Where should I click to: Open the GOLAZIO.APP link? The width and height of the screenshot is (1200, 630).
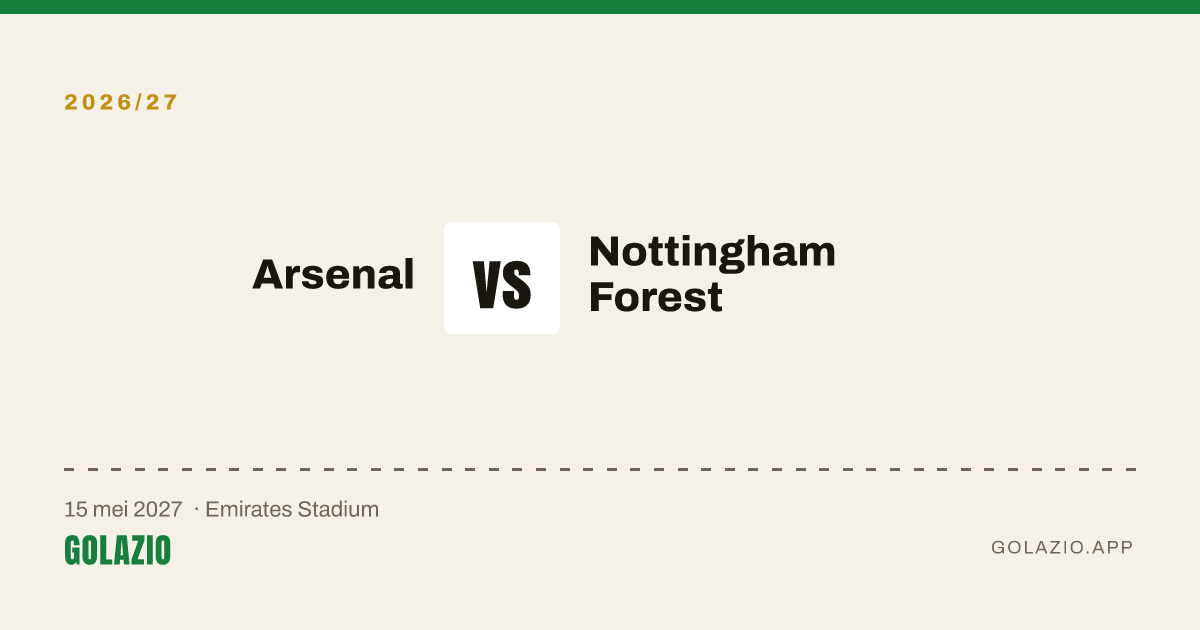[1062, 547]
